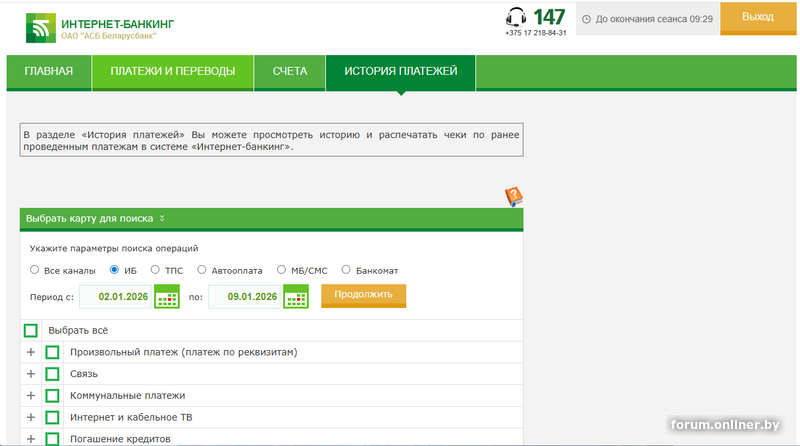Select the 'ИБ' channel radio button
This screenshot has height=446, width=800.
114,269
